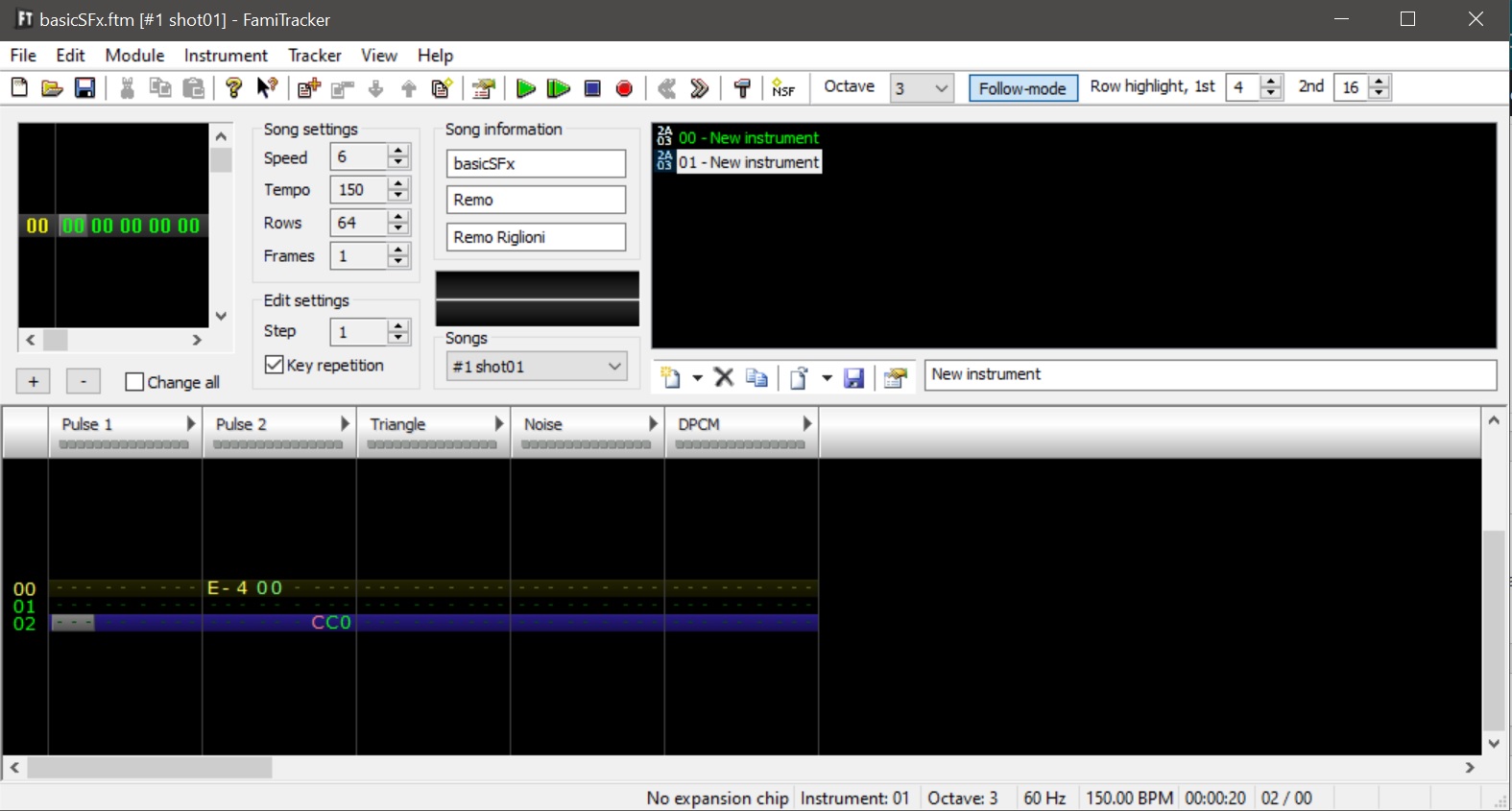The image size is (1512, 811).
Task: Open module properties icon in main toolbar
Action: click(484, 88)
